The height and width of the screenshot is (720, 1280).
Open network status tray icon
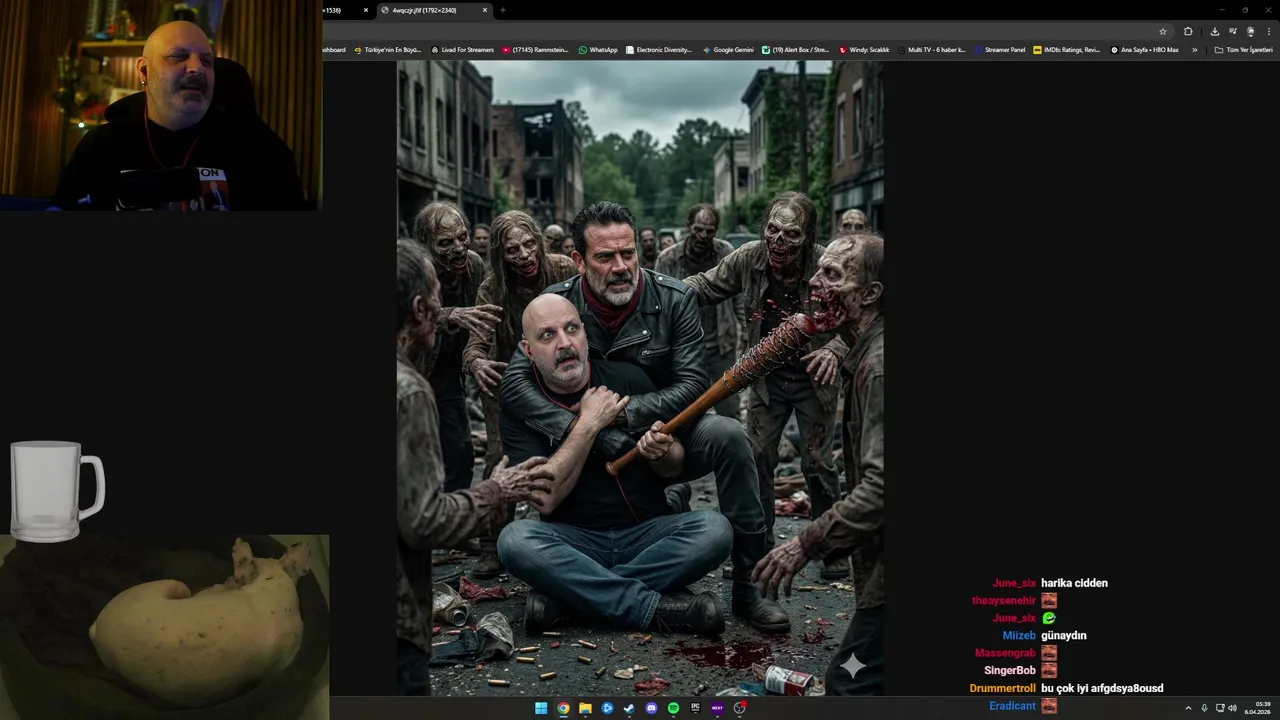pyautogui.click(x=1219, y=708)
